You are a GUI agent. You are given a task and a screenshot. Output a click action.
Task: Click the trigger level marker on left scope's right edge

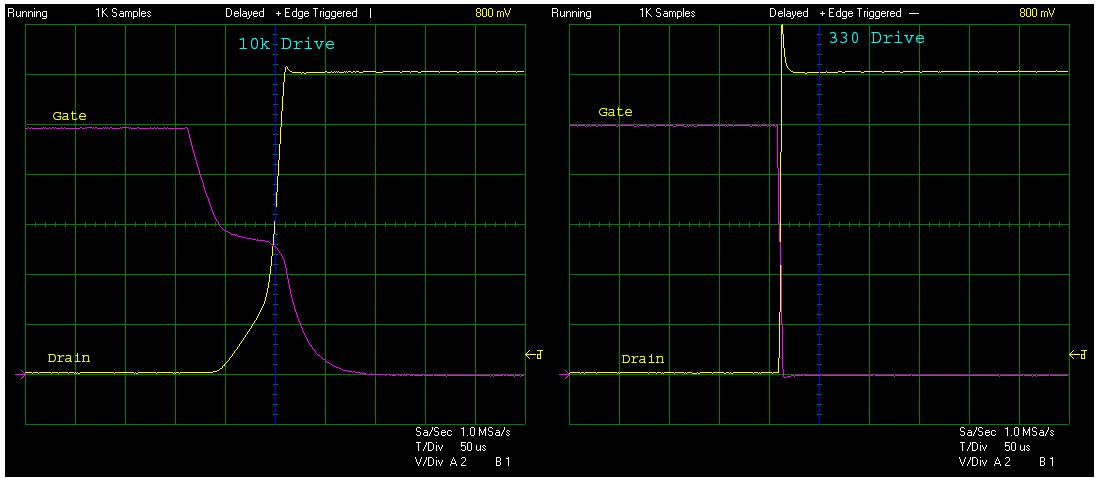[533, 355]
